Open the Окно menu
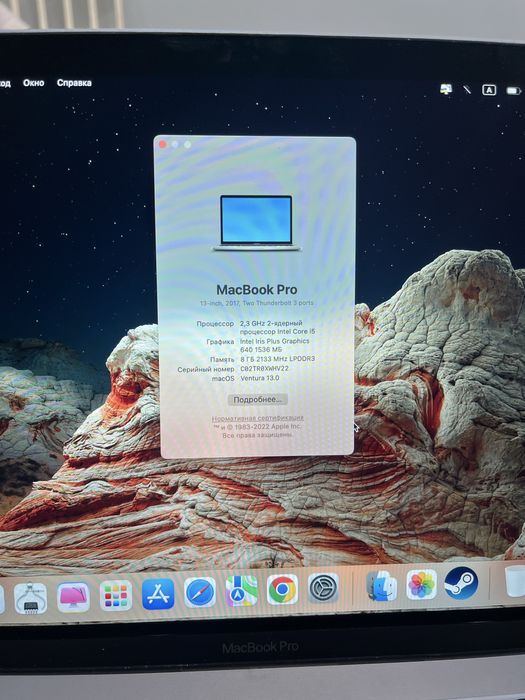525x700 pixels. 33,83
